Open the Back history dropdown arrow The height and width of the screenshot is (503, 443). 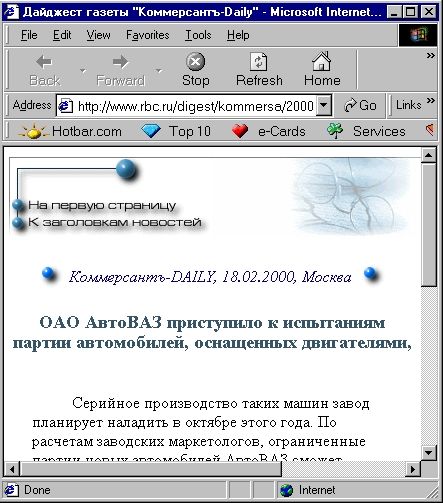click(x=83, y=71)
